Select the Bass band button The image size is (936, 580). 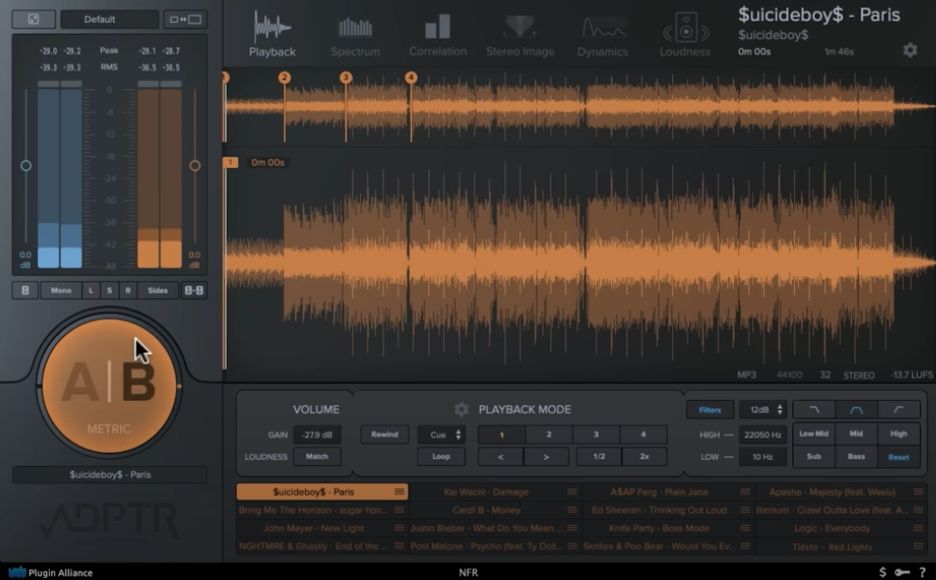click(x=856, y=457)
